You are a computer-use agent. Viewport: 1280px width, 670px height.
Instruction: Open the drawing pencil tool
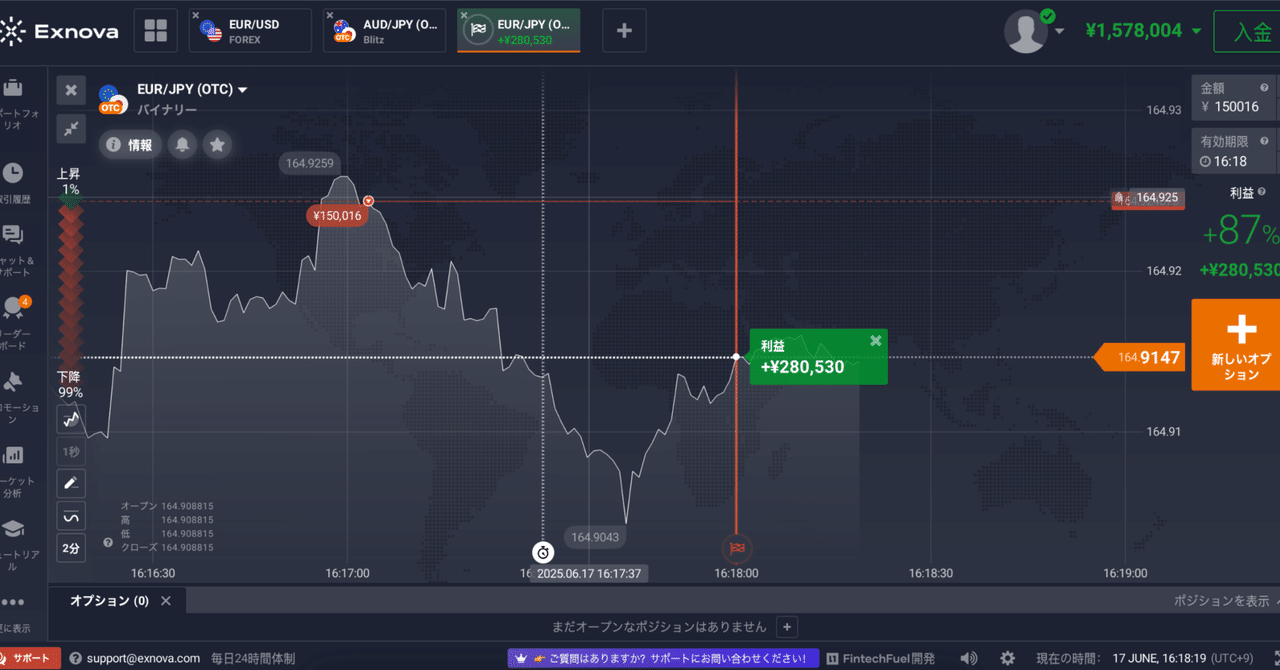click(71, 484)
